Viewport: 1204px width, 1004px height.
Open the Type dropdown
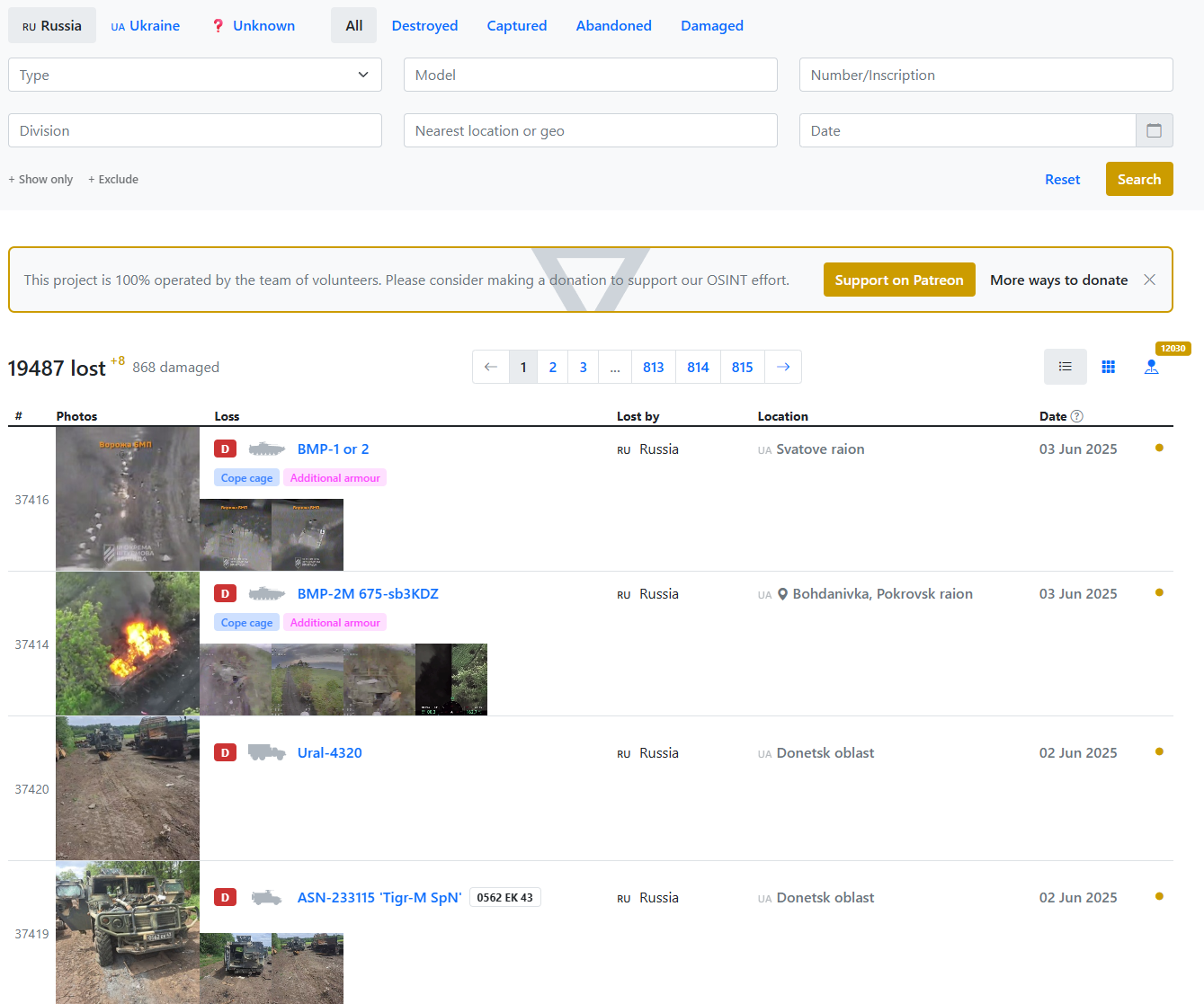(195, 75)
